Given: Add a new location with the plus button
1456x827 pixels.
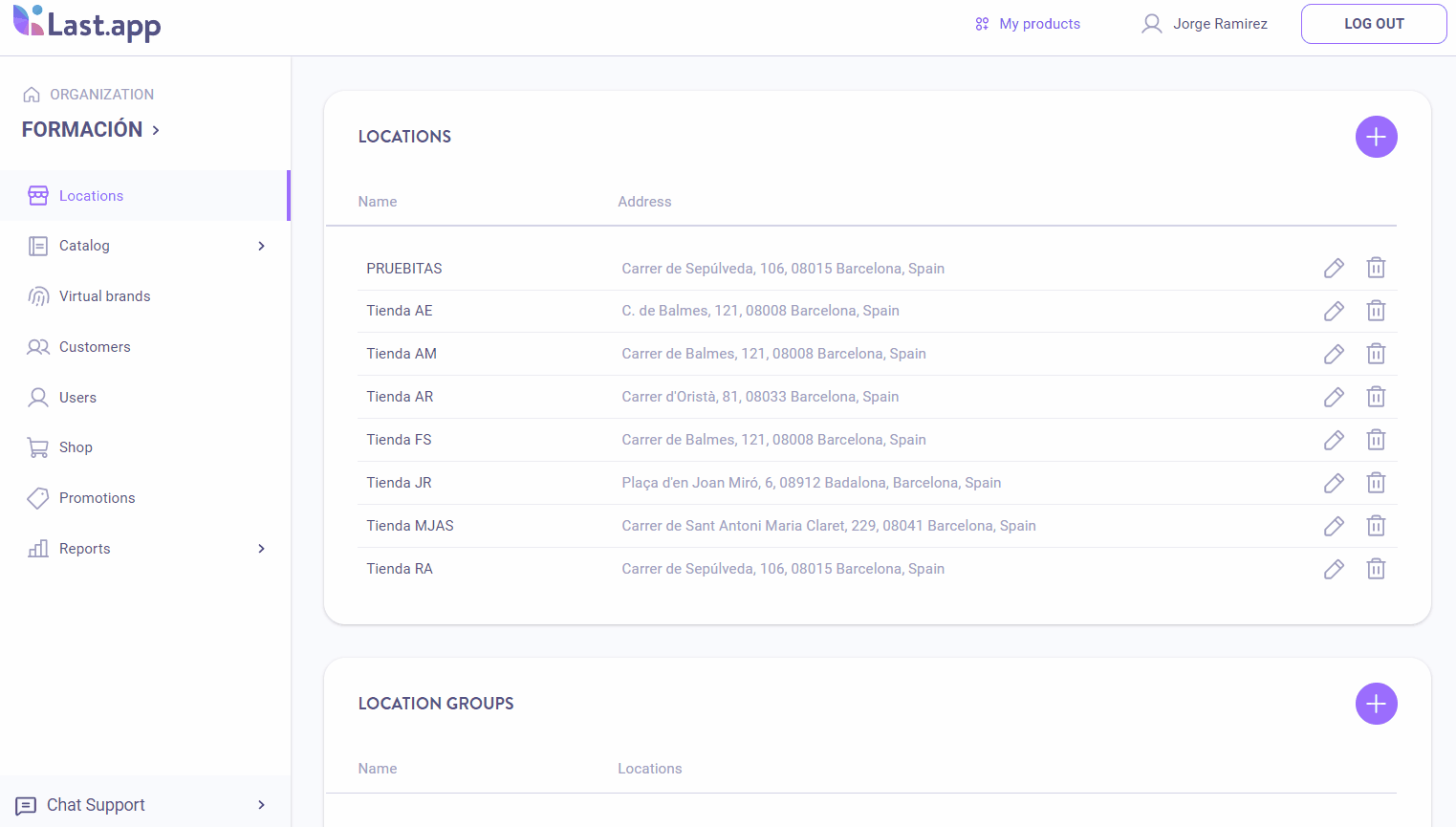Looking at the screenshot, I should tap(1376, 137).
